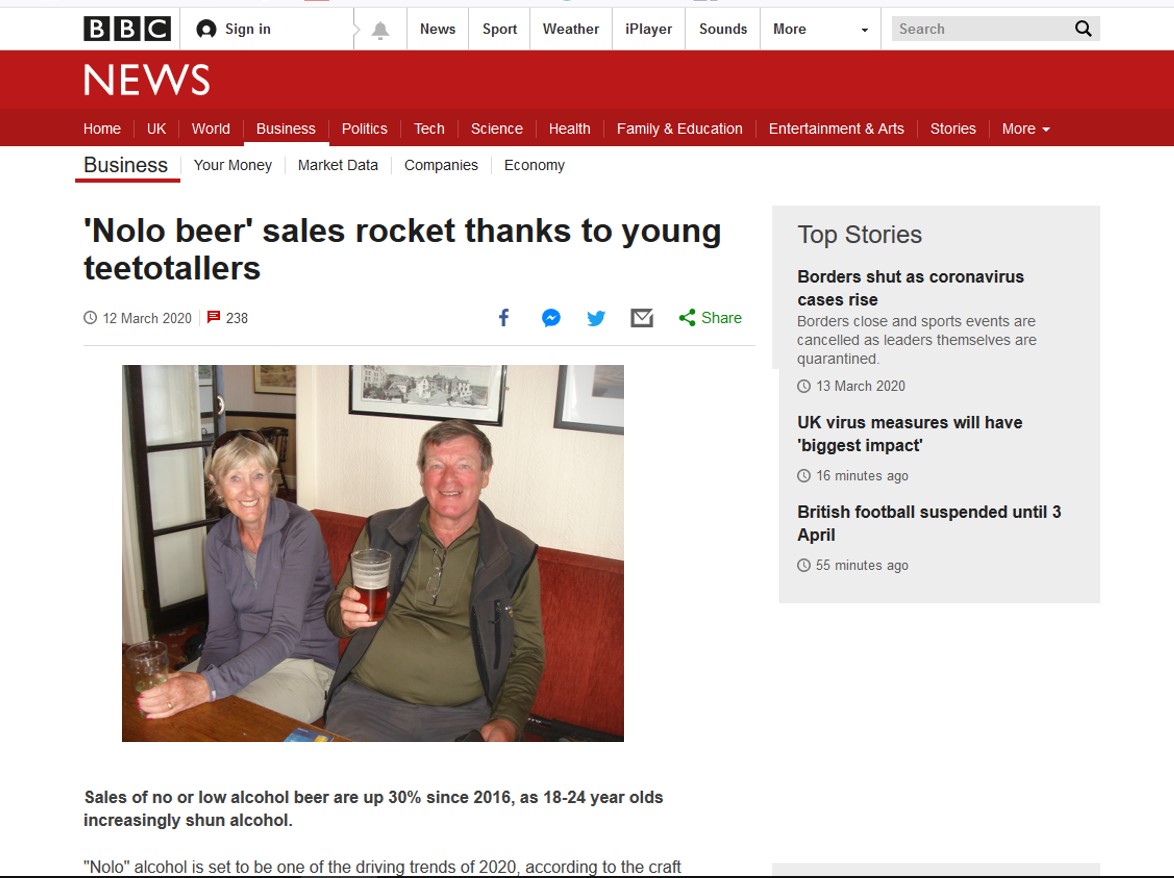Open the Politics section tab
The height and width of the screenshot is (878, 1174).
point(364,129)
